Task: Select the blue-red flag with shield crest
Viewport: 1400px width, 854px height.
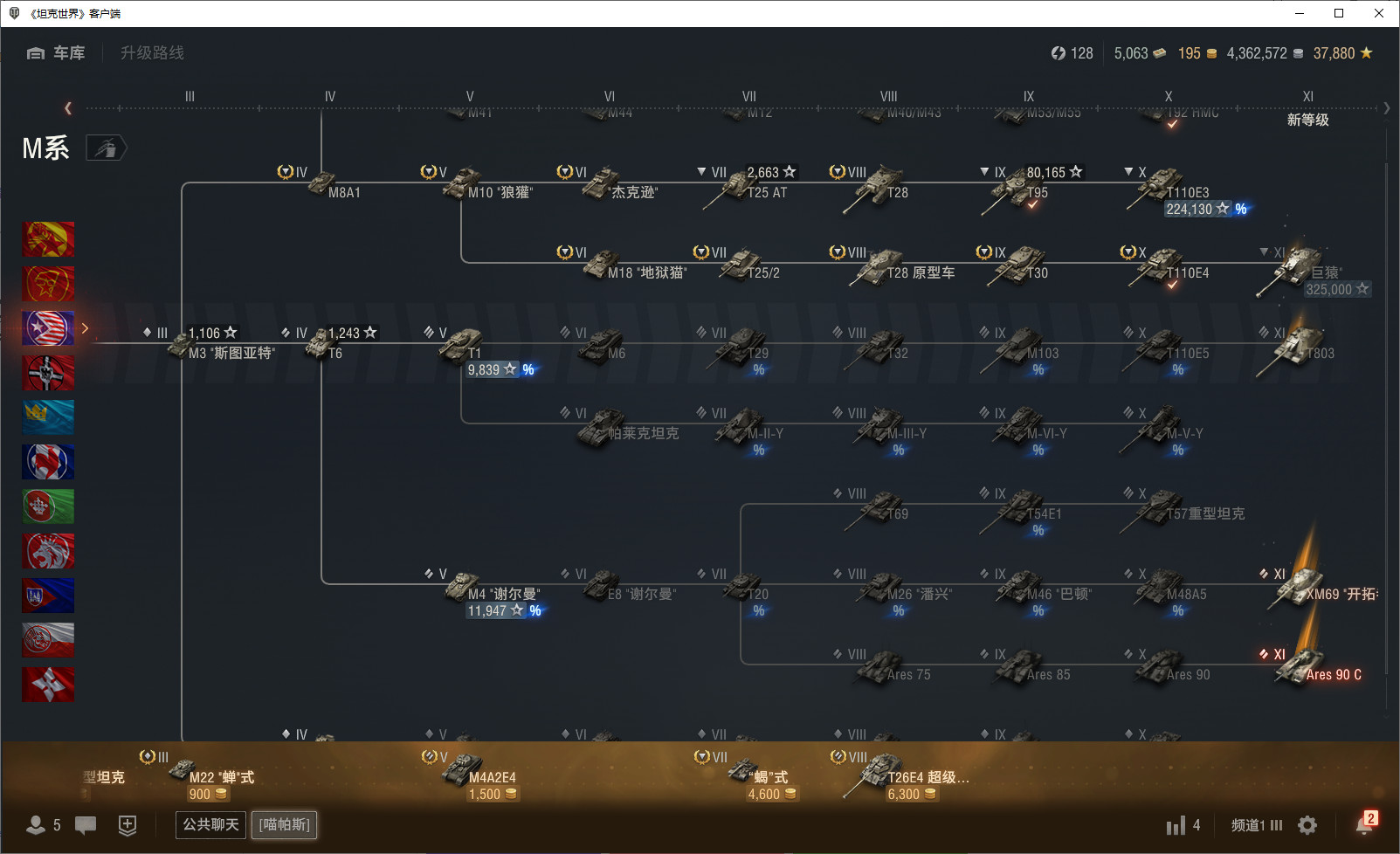Action: coord(48,596)
